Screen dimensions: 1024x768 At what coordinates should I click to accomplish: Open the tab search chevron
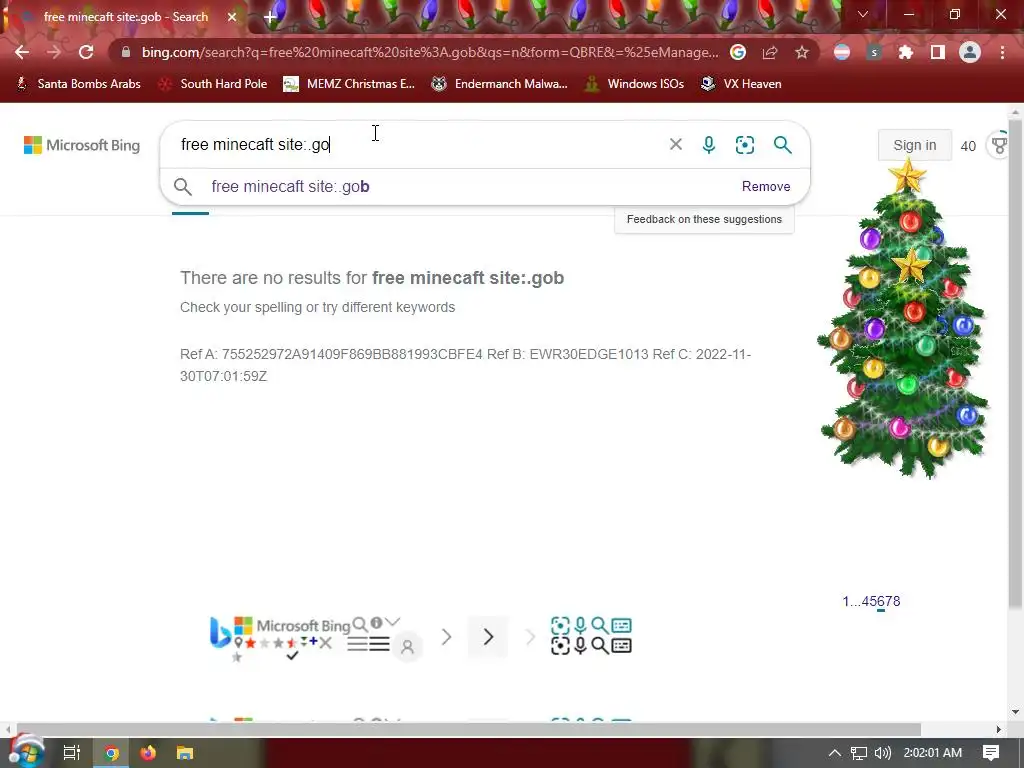[x=863, y=14]
